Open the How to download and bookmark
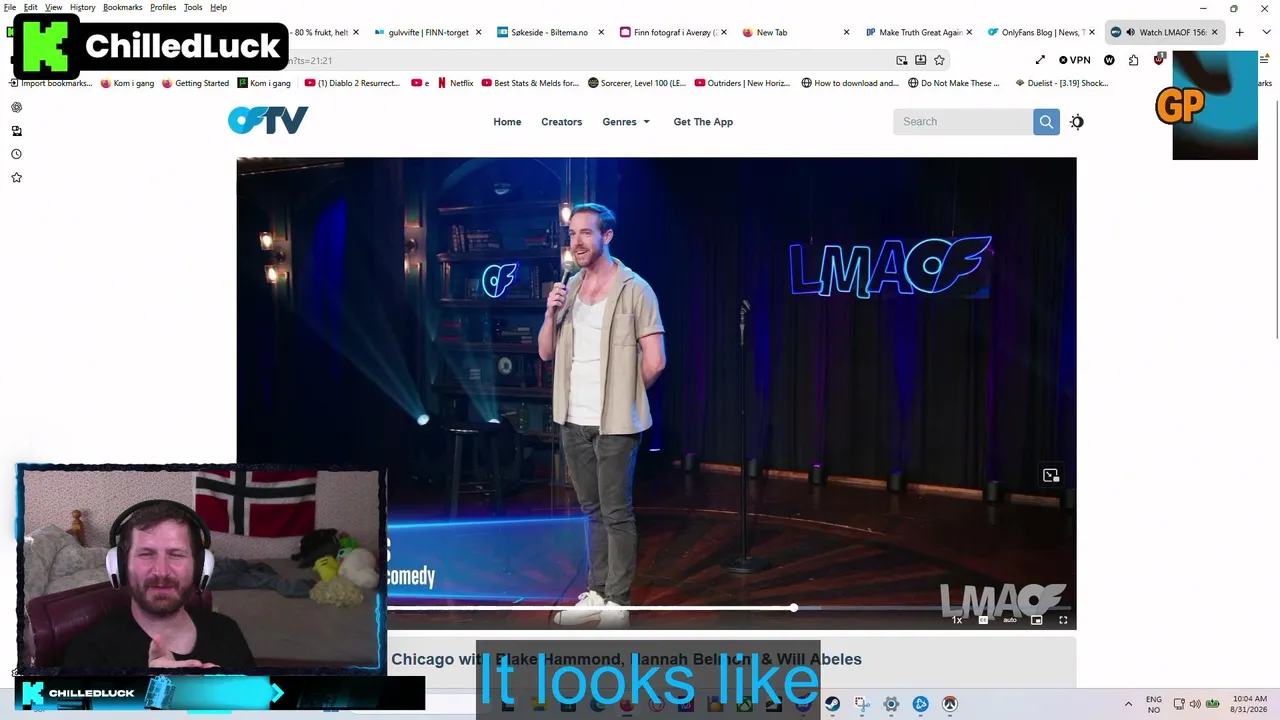Viewport: 1280px width, 720px height. [x=850, y=83]
